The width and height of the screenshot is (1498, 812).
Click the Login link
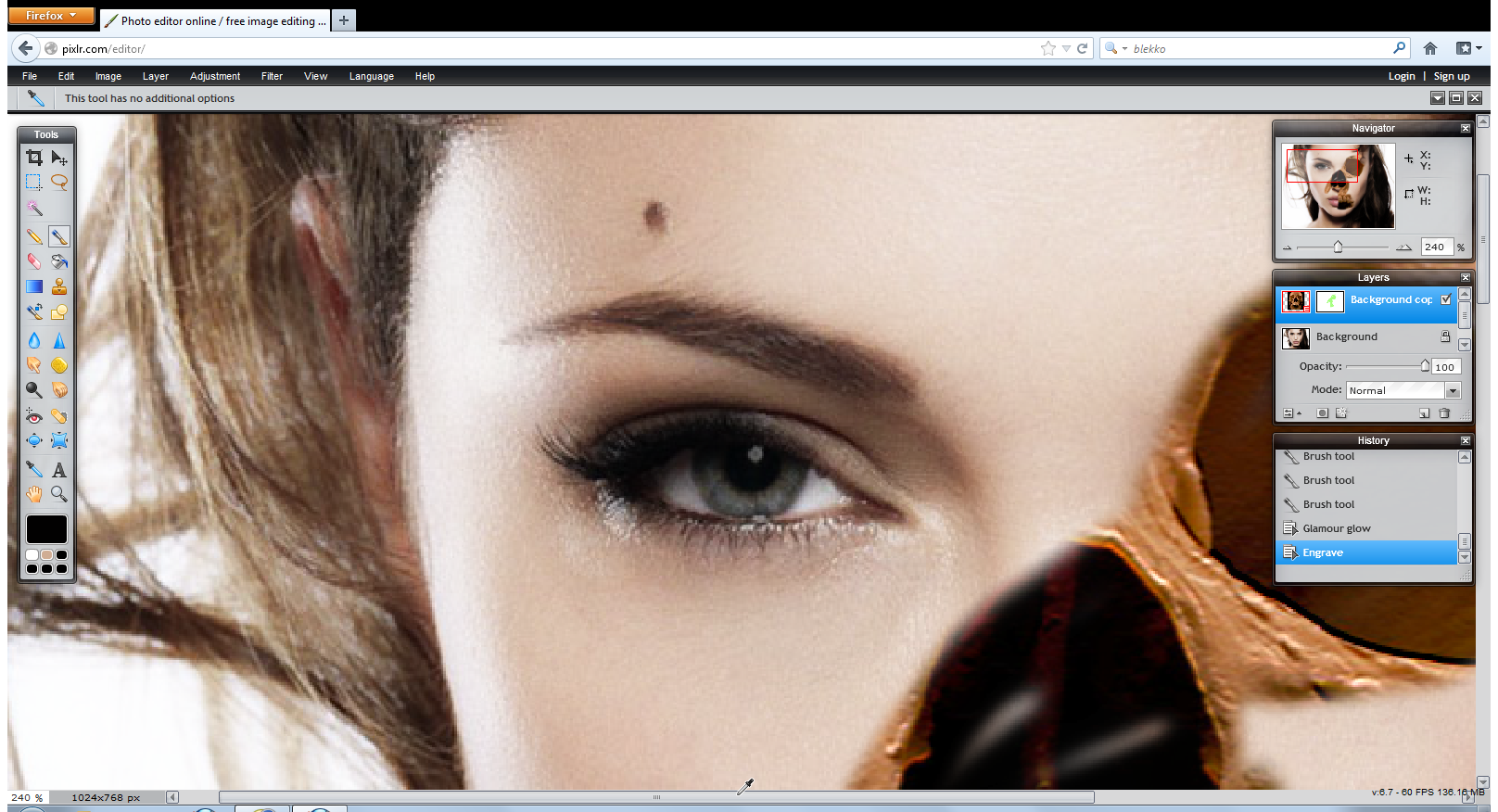[x=1402, y=76]
